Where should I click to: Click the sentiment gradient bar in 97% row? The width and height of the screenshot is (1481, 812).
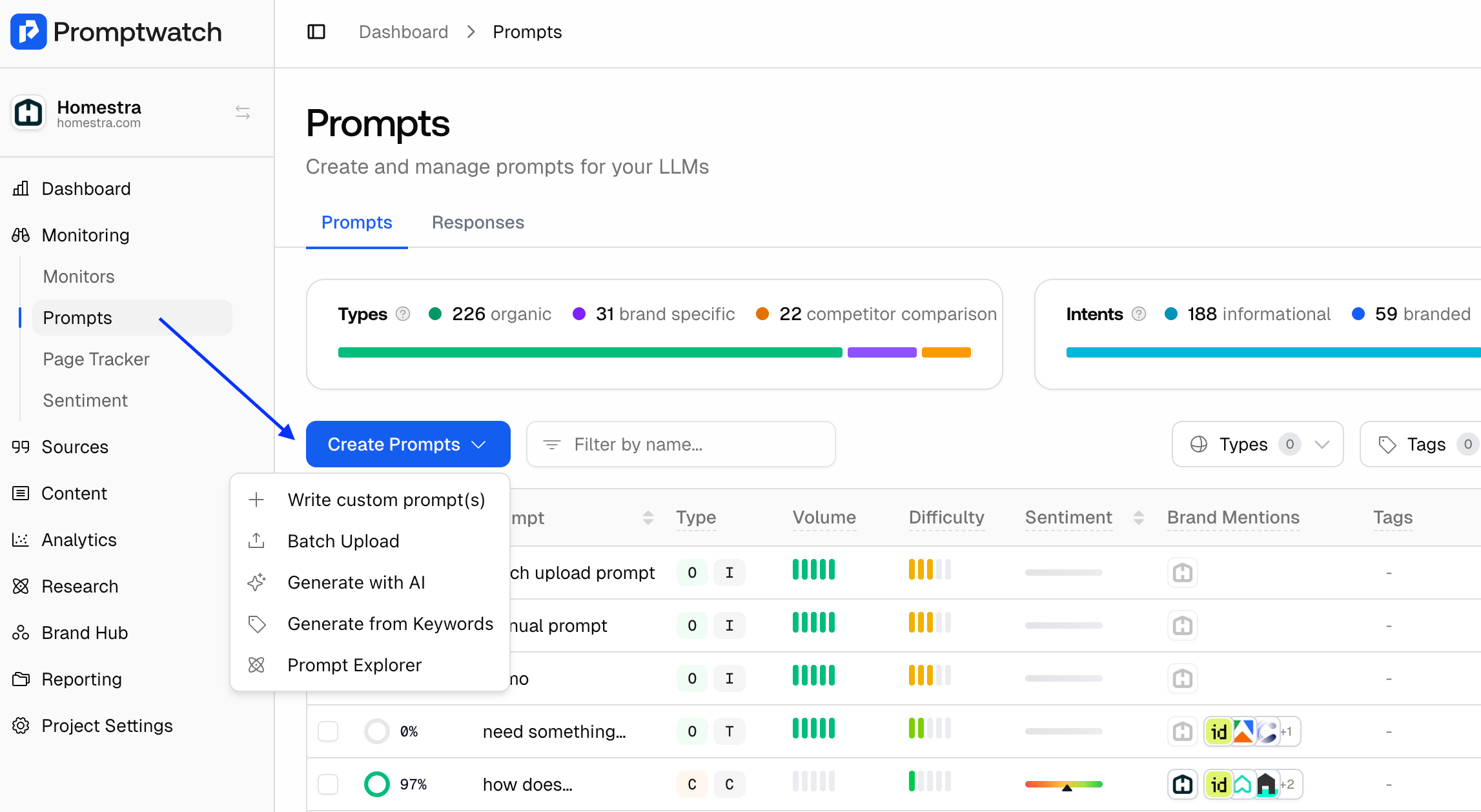pyautogui.click(x=1063, y=784)
